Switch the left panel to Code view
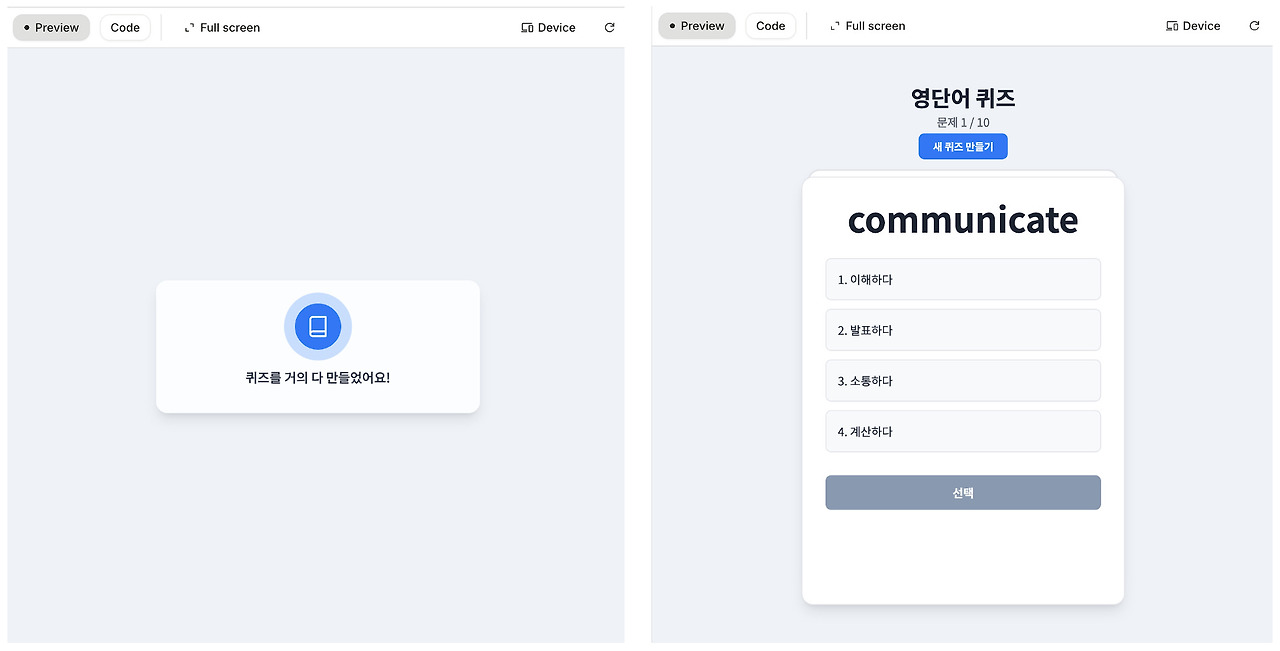 [125, 27]
